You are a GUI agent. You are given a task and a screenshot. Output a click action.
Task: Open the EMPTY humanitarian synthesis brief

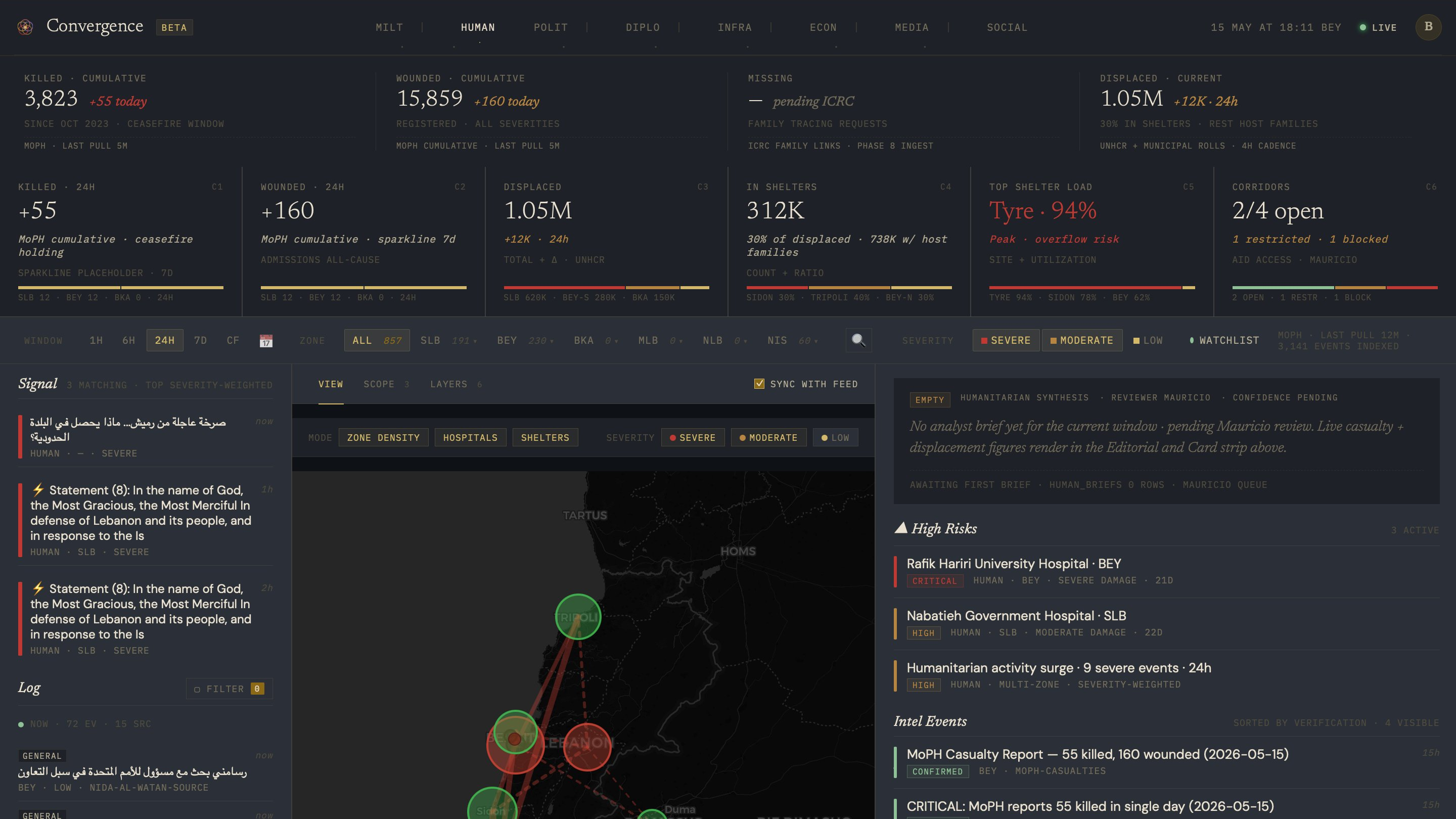pos(1166,441)
